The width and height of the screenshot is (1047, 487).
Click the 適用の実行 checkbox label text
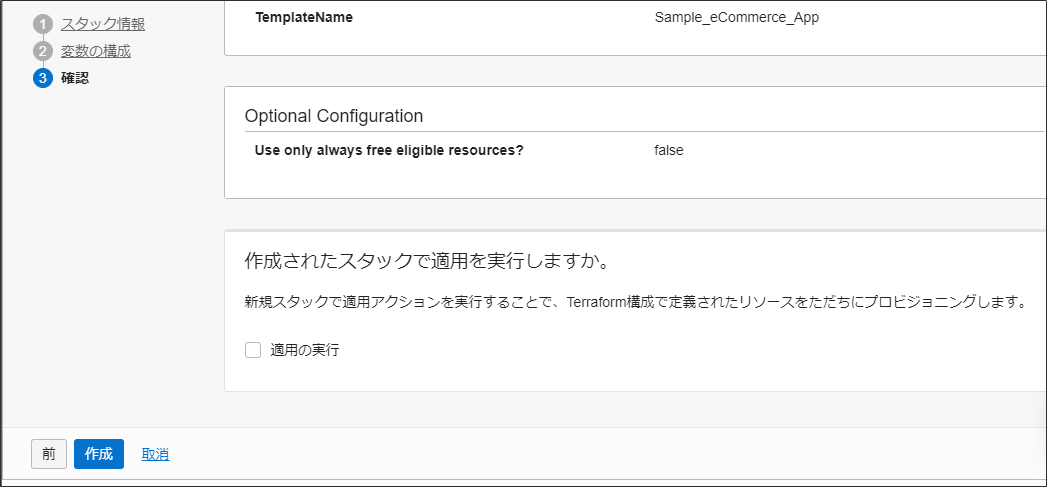tap(305, 350)
